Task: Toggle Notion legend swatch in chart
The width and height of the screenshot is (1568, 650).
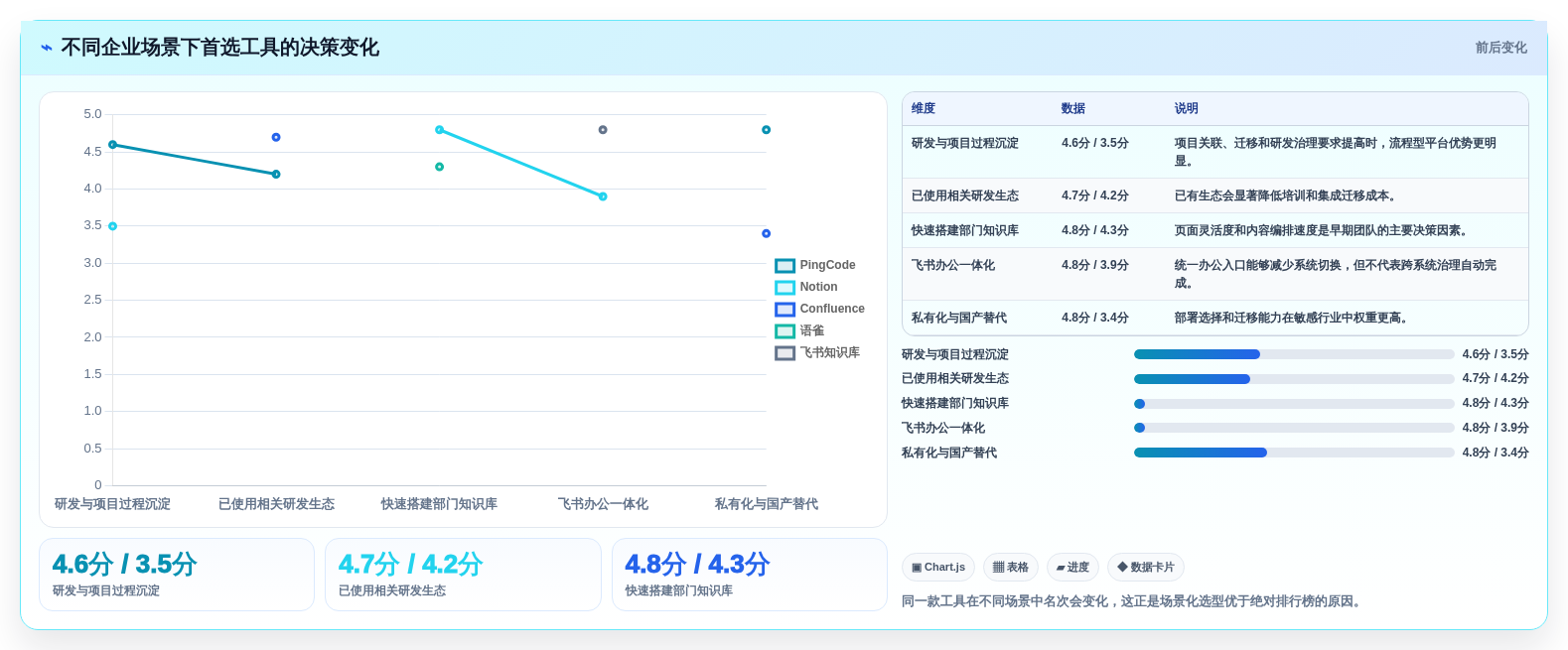Action: (x=784, y=287)
